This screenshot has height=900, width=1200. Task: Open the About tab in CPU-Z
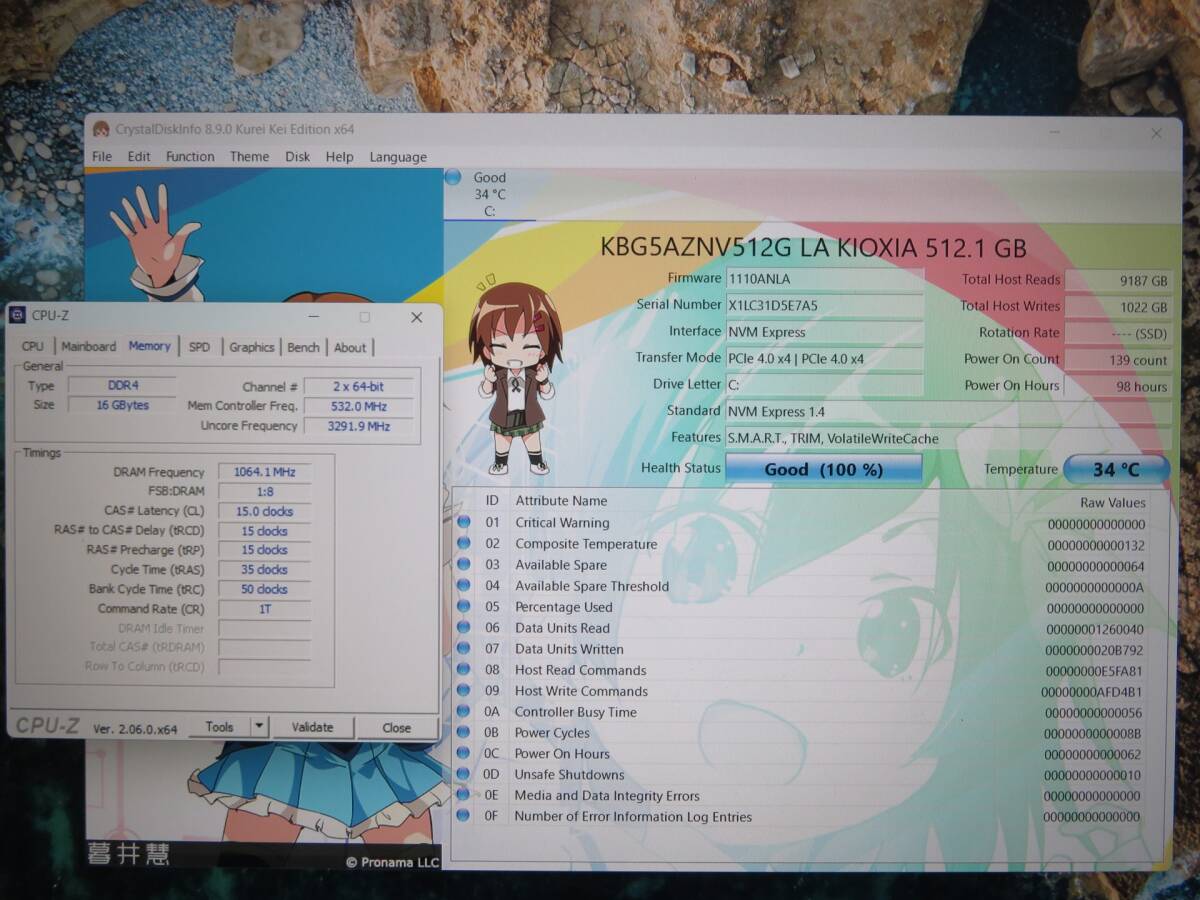350,347
